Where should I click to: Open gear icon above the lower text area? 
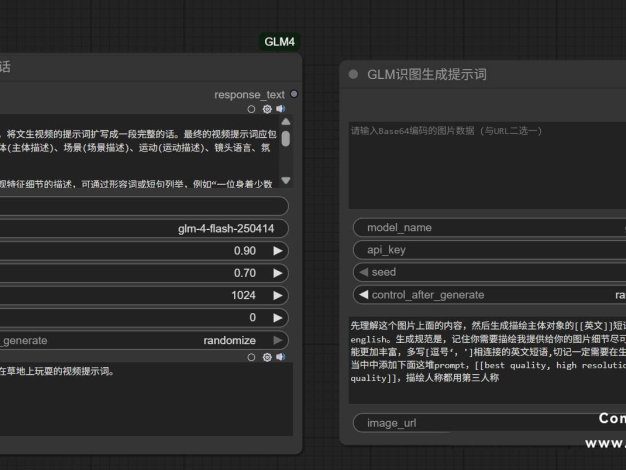[x=267, y=357]
